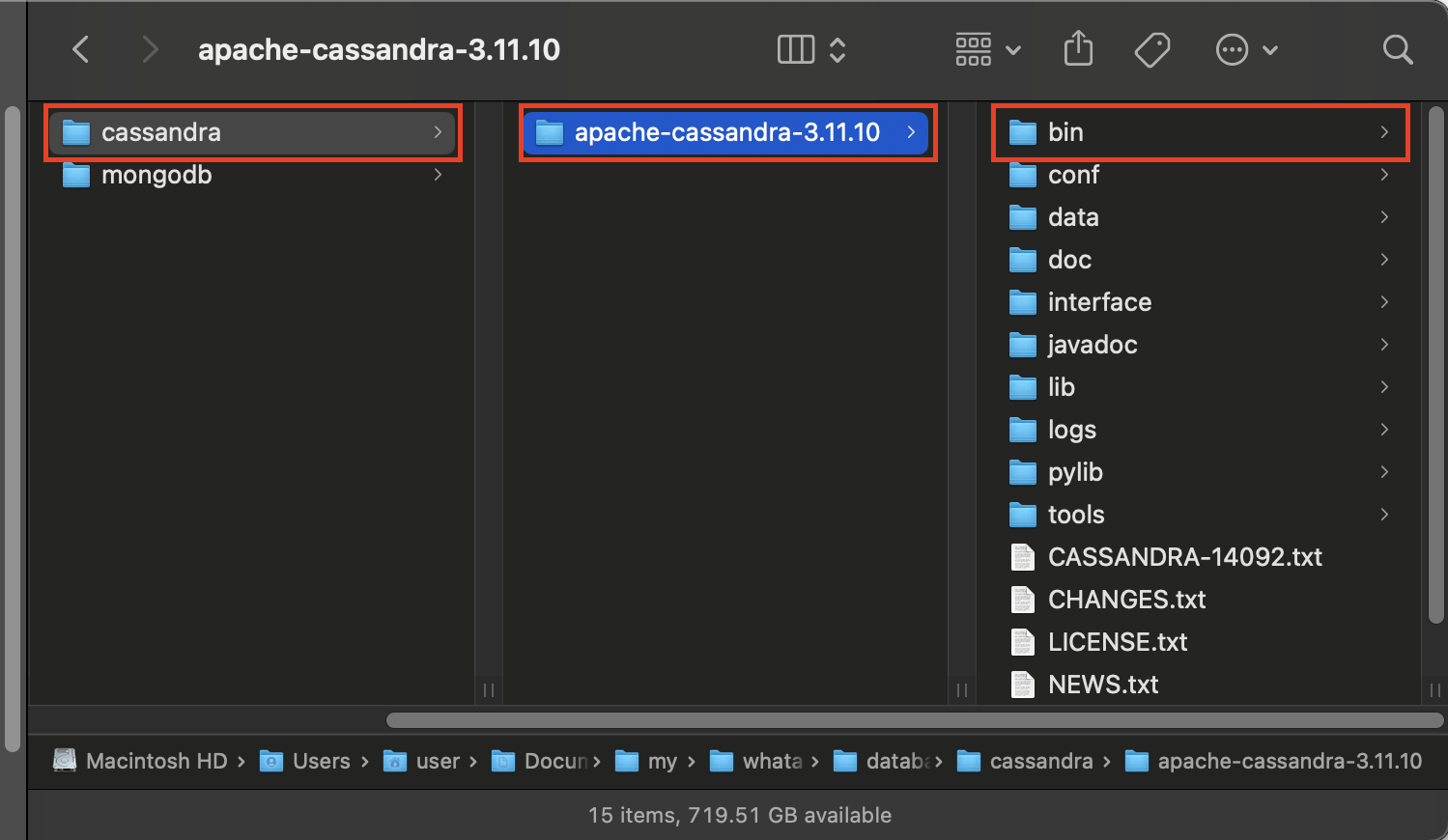Select NEWS.txt file
1448x840 pixels.
click(1199, 685)
